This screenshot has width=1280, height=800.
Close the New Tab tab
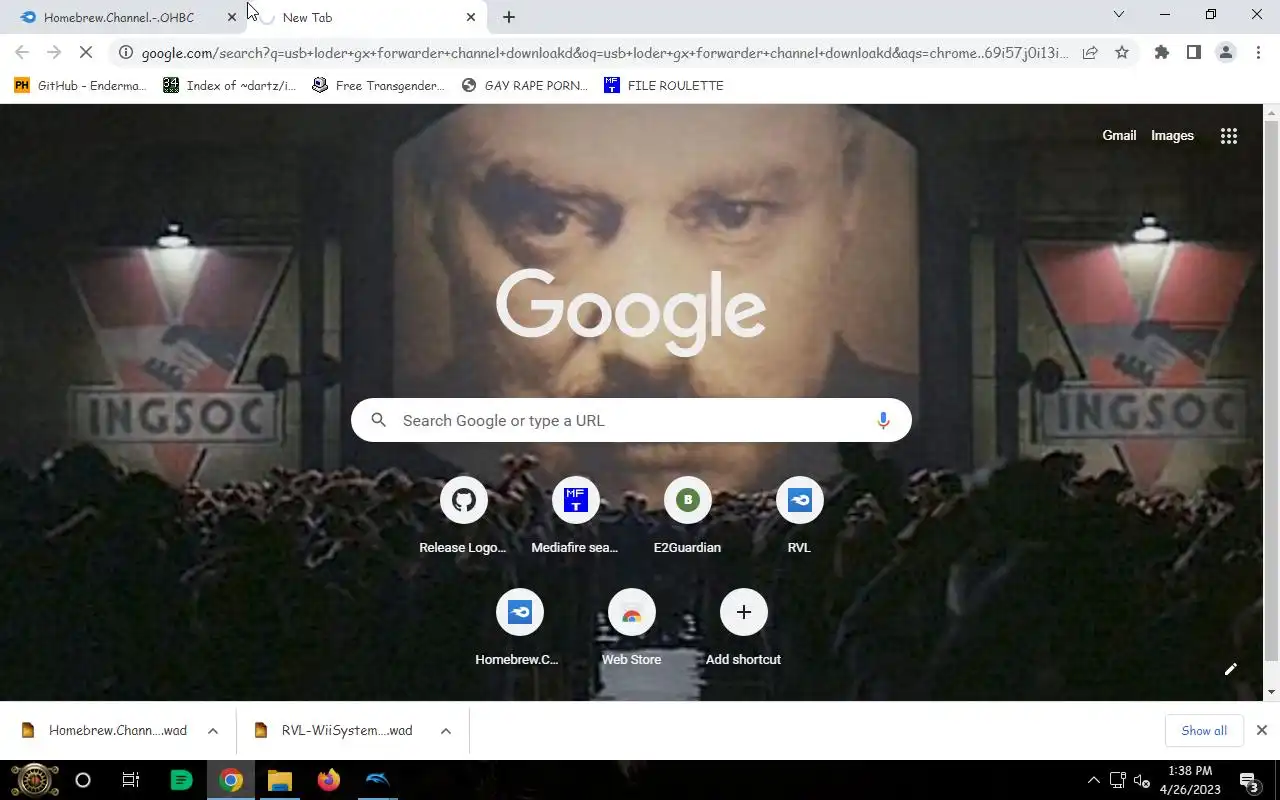(x=471, y=17)
